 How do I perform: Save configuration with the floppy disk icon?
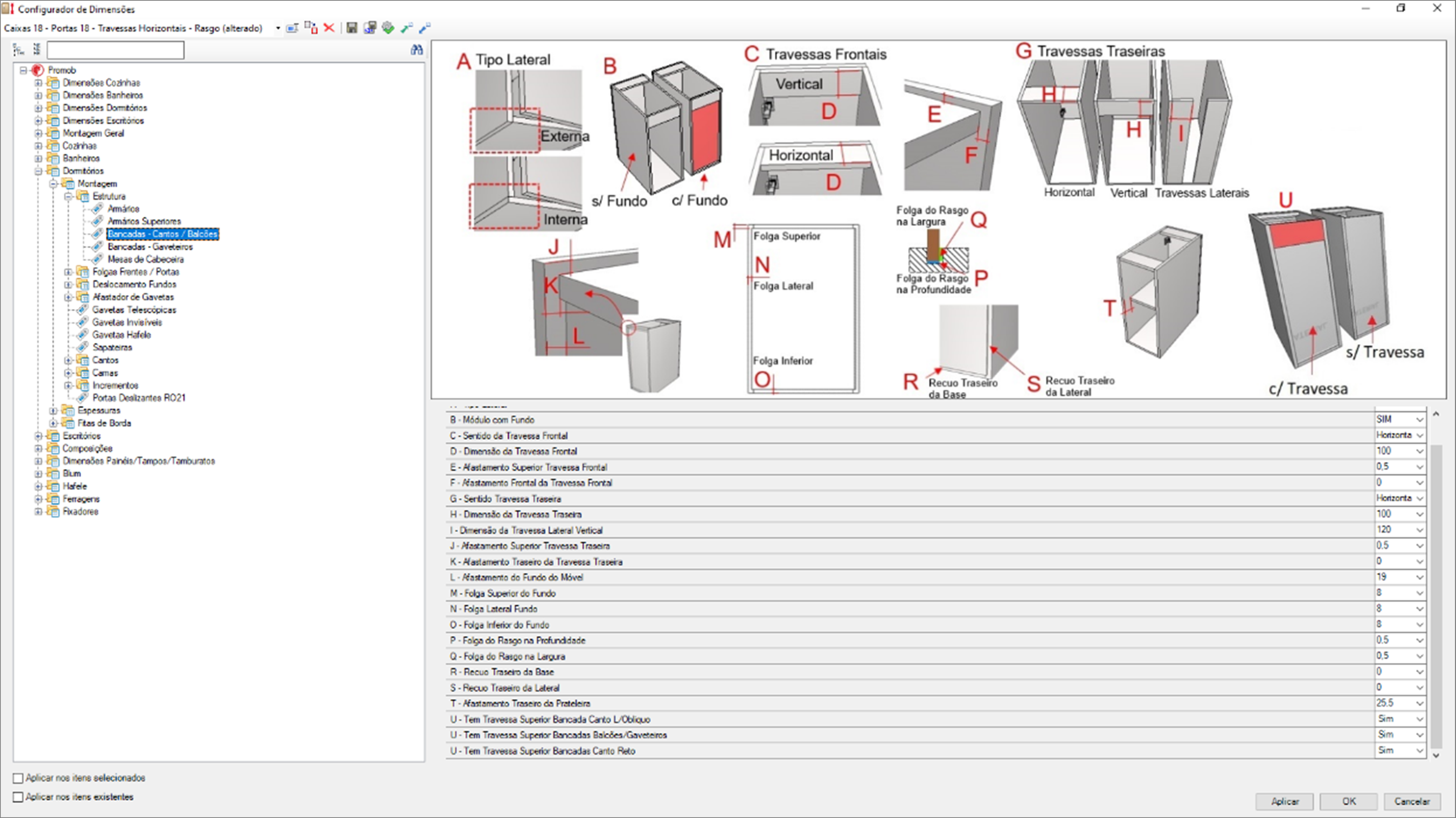click(352, 28)
